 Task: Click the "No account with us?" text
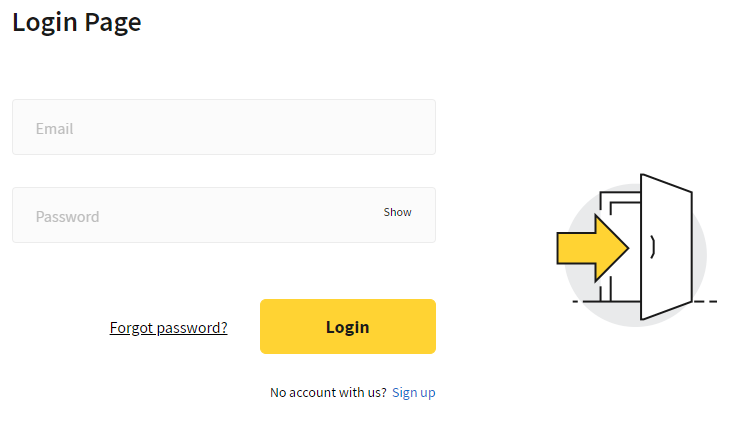click(x=328, y=392)
